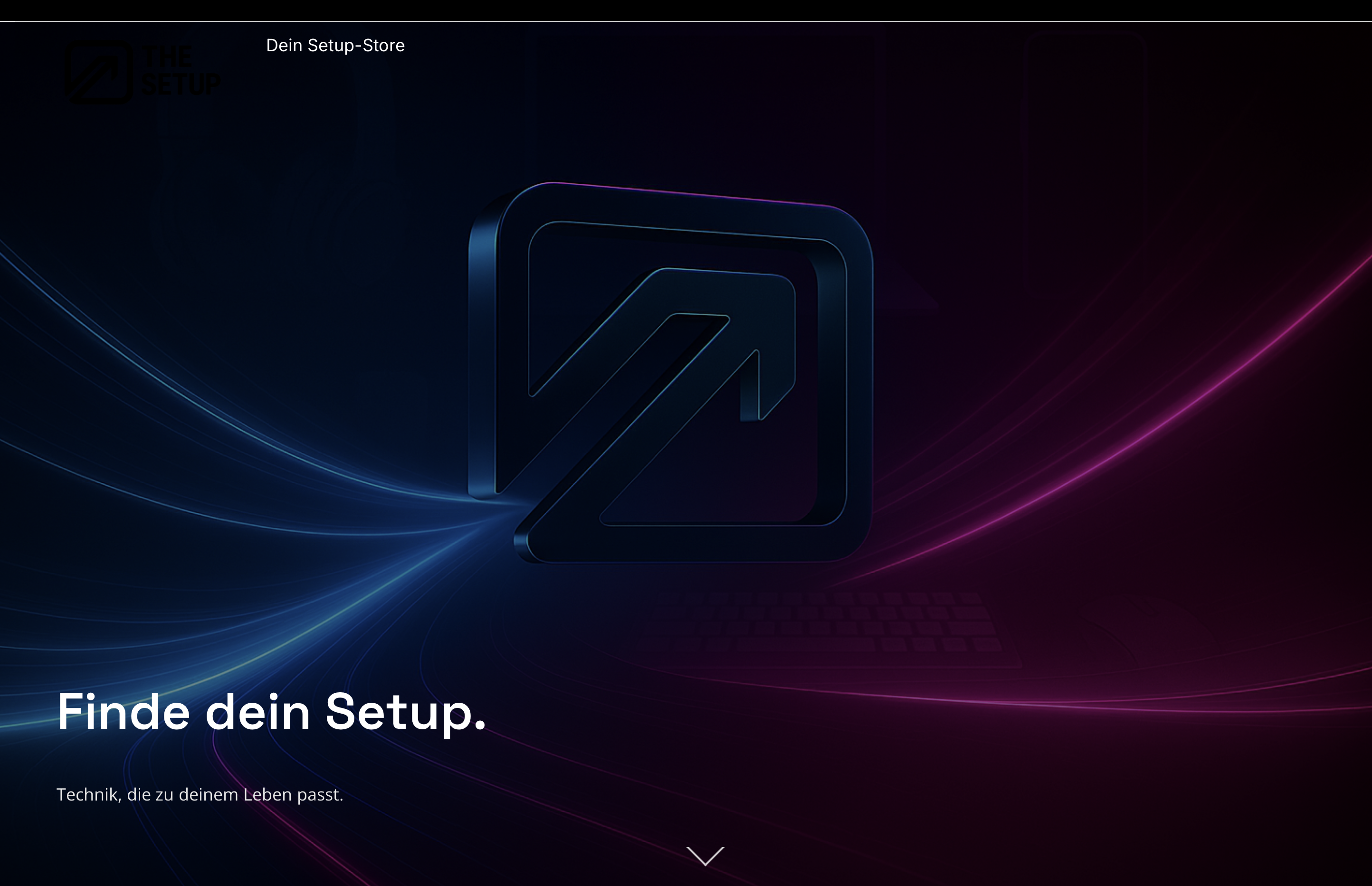Open the 'Dein Setup-Store' navigation item
The height and width of the screenshot is (886, 1372).
click(x=335, y=46)
